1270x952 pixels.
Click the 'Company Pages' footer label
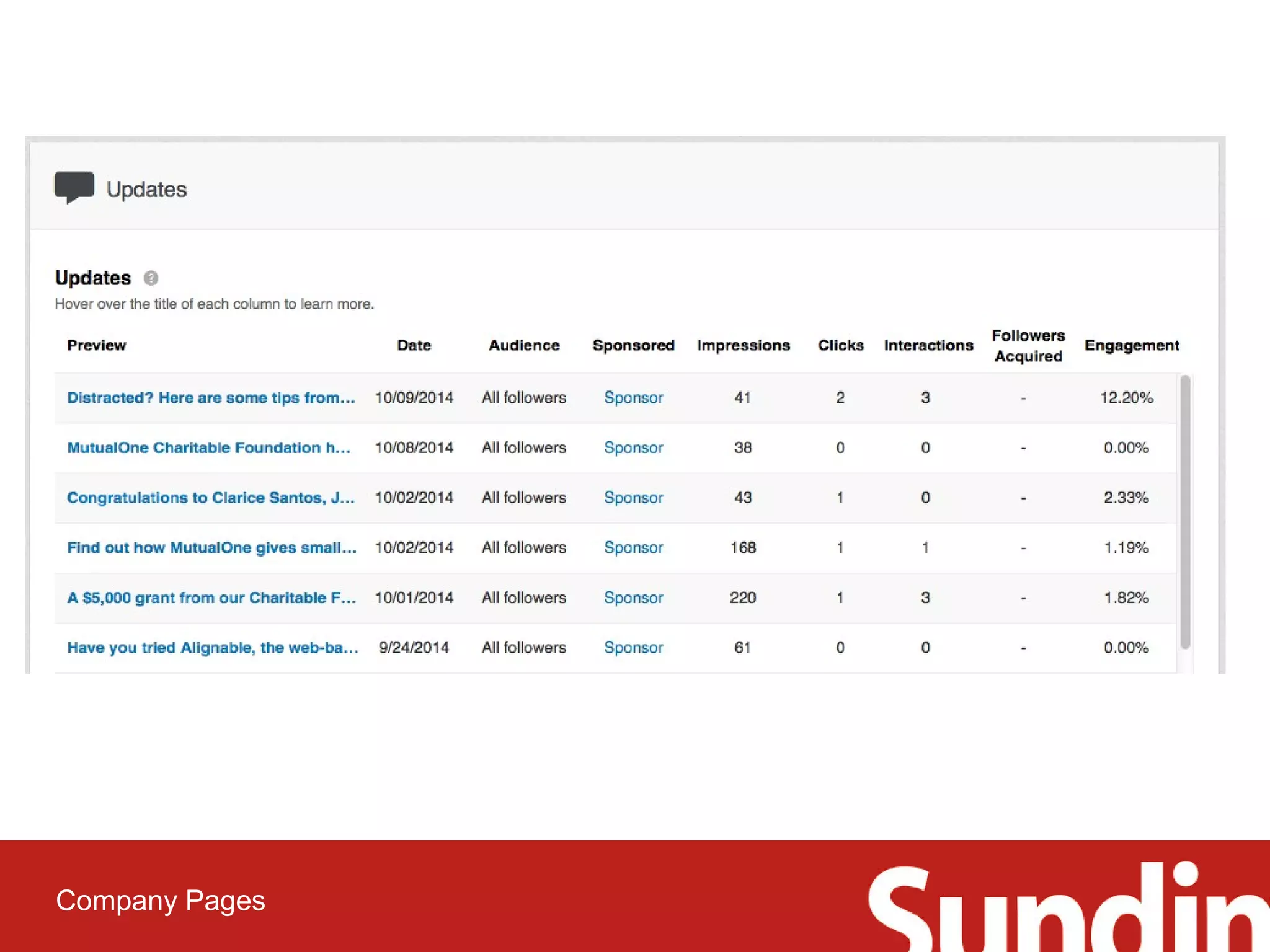tap(161, 901)
